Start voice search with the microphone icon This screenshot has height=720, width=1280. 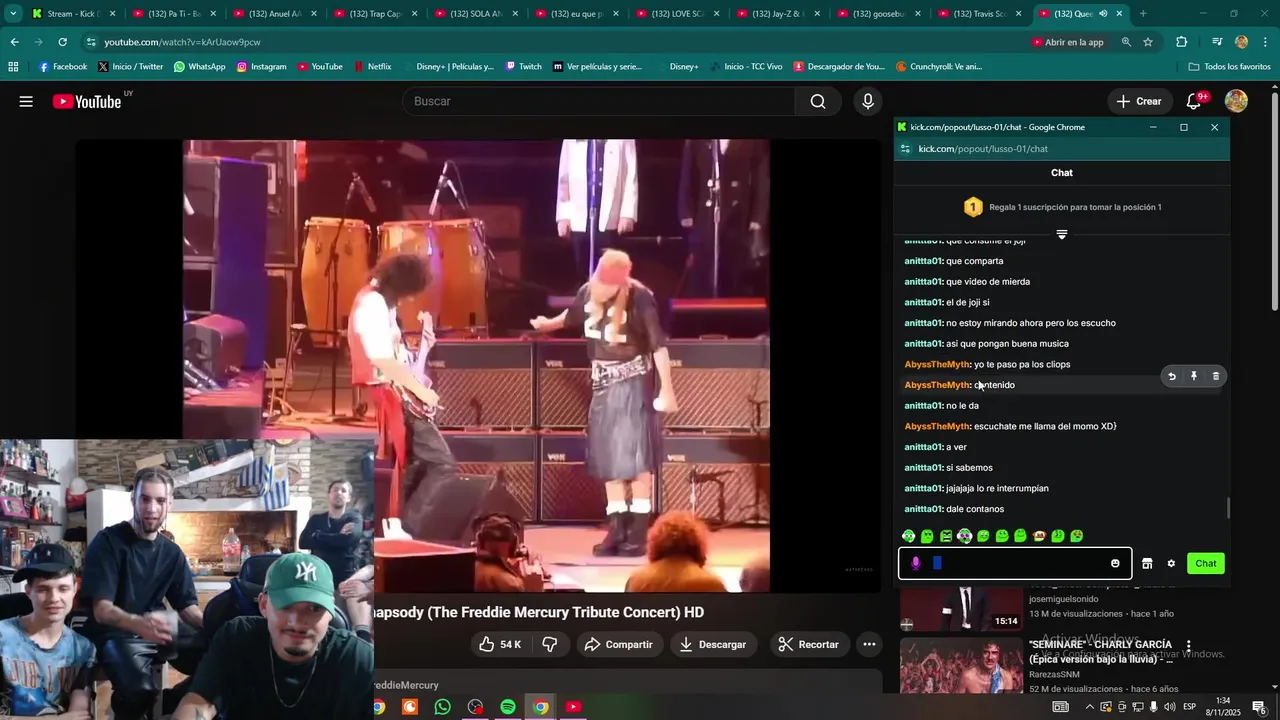(x=868, y=101)
